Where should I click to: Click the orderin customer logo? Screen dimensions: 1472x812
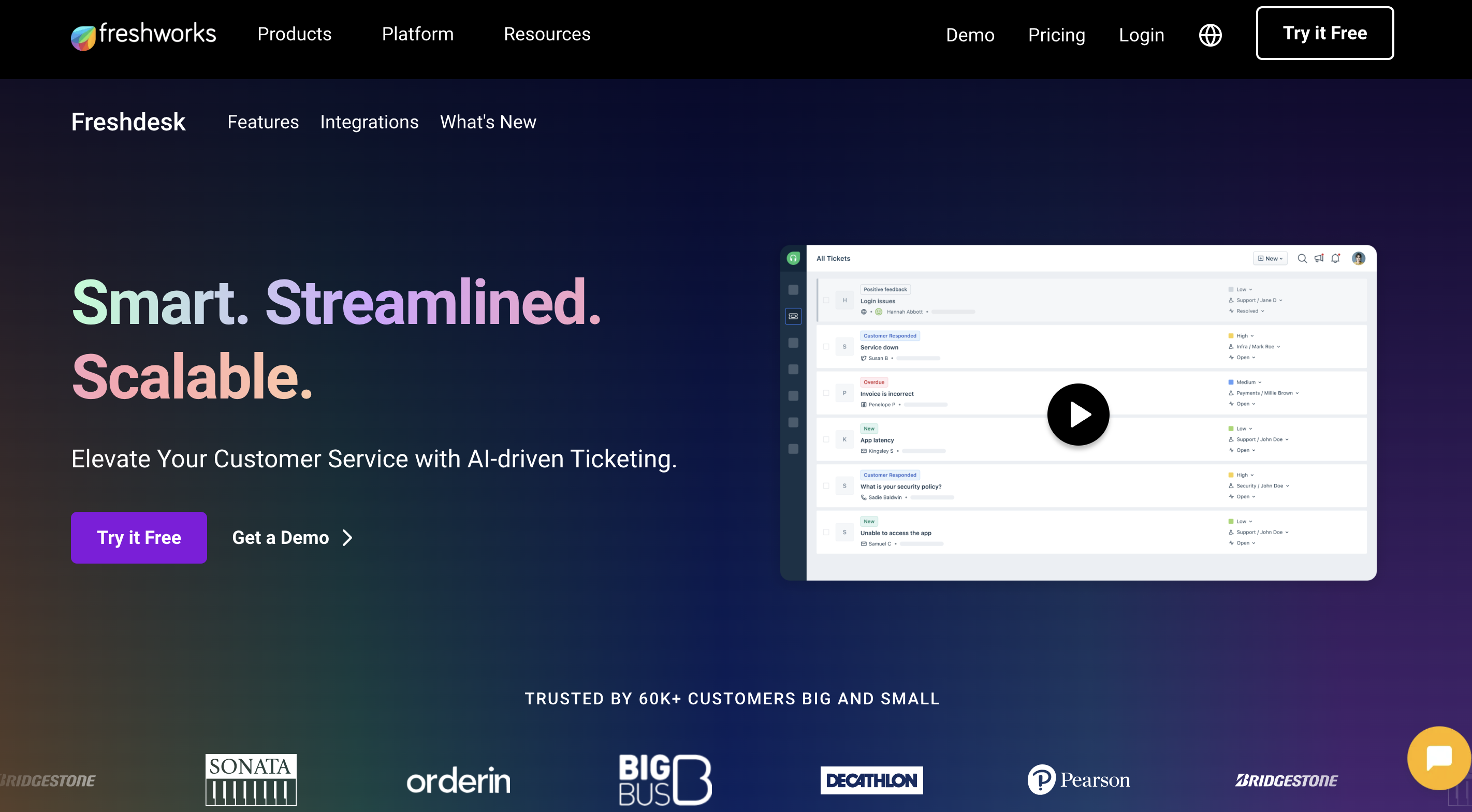click(458, 780)
